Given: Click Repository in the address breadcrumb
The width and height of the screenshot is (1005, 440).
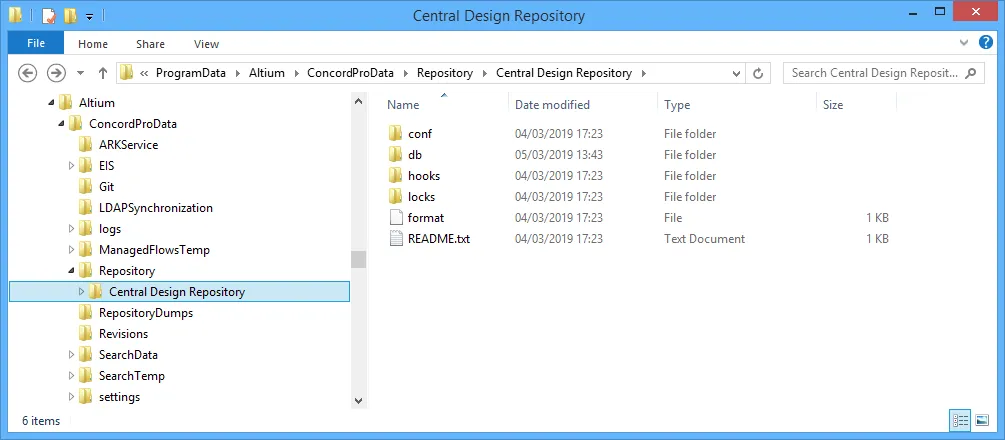Looking at the screenshot, I should [x=445, y=73].
